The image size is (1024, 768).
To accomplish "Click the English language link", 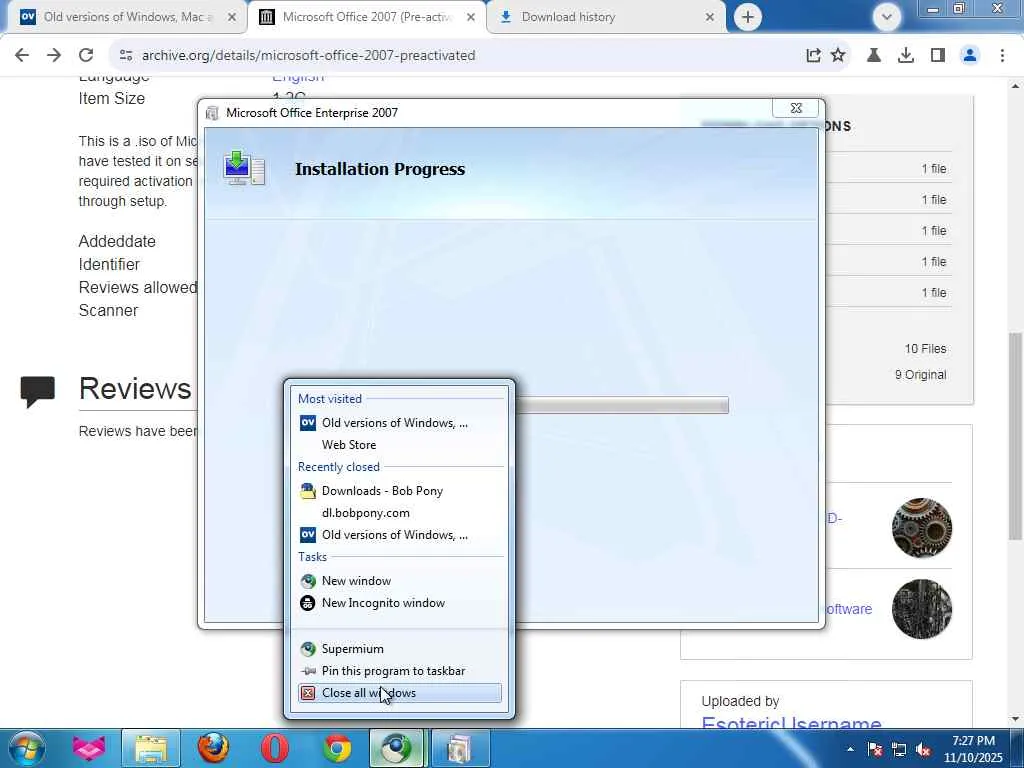I will pos(298,79).
